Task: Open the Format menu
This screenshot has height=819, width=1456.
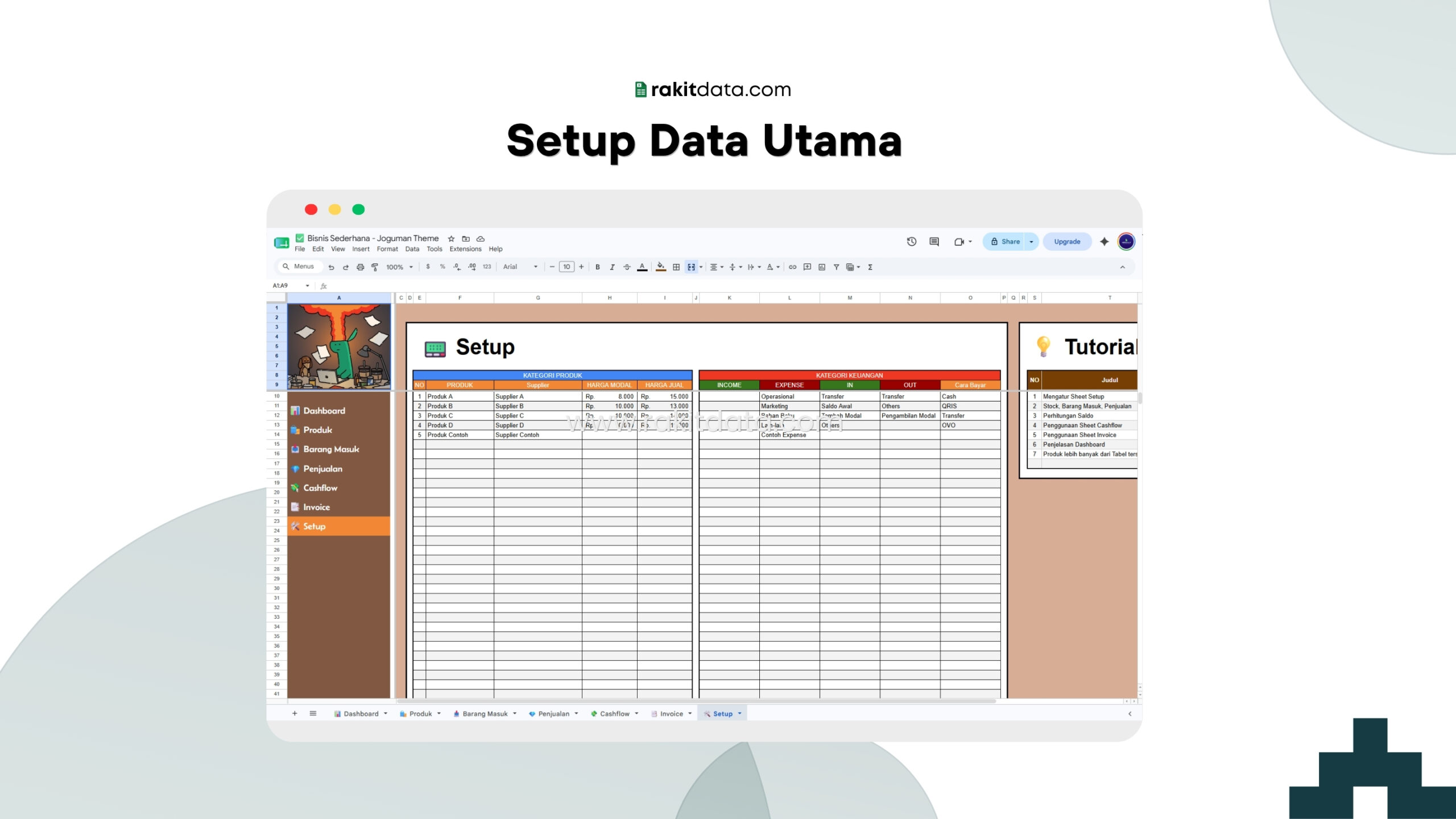Action: 387,249
